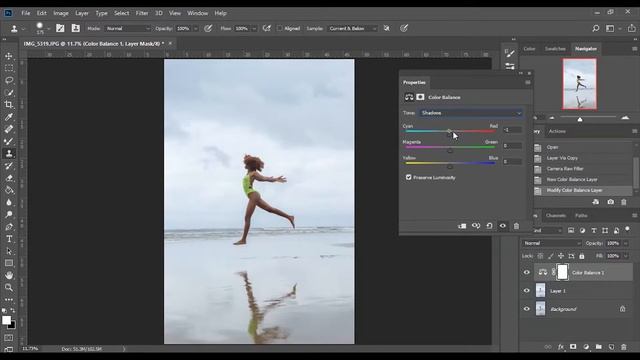Toggle the Preserve Luminosity checkbox
This screenshot has width=640, height=360.
click(409, 177)
